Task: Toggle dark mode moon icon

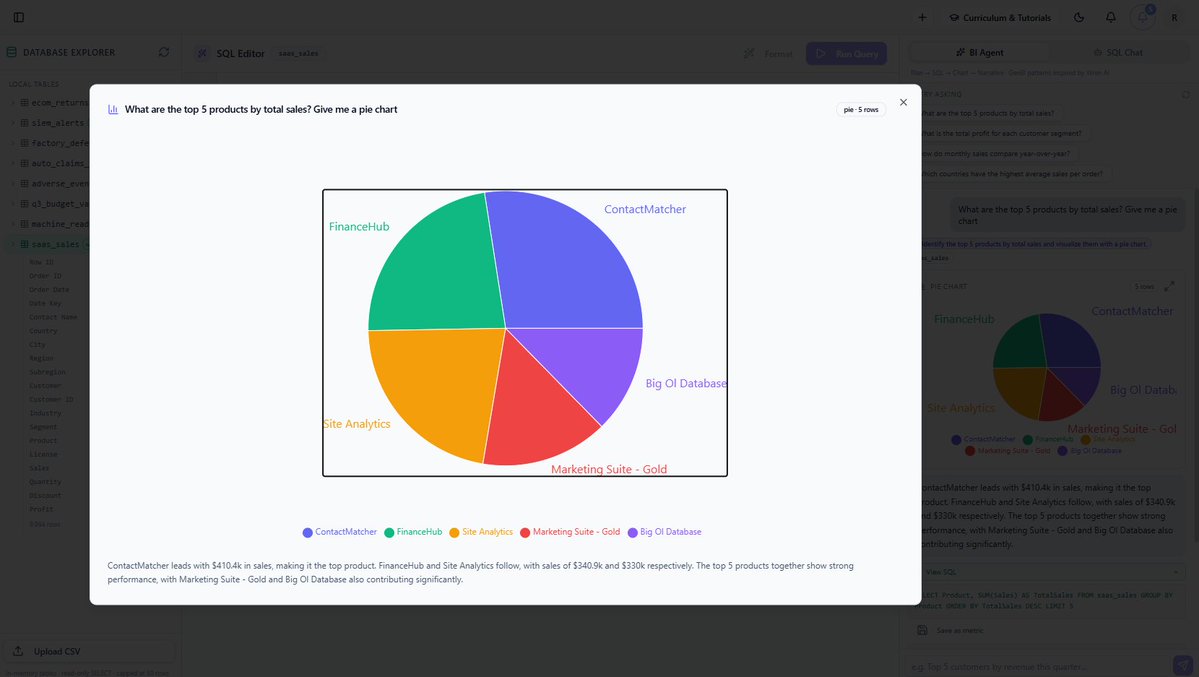Action: click(1079, 17)
